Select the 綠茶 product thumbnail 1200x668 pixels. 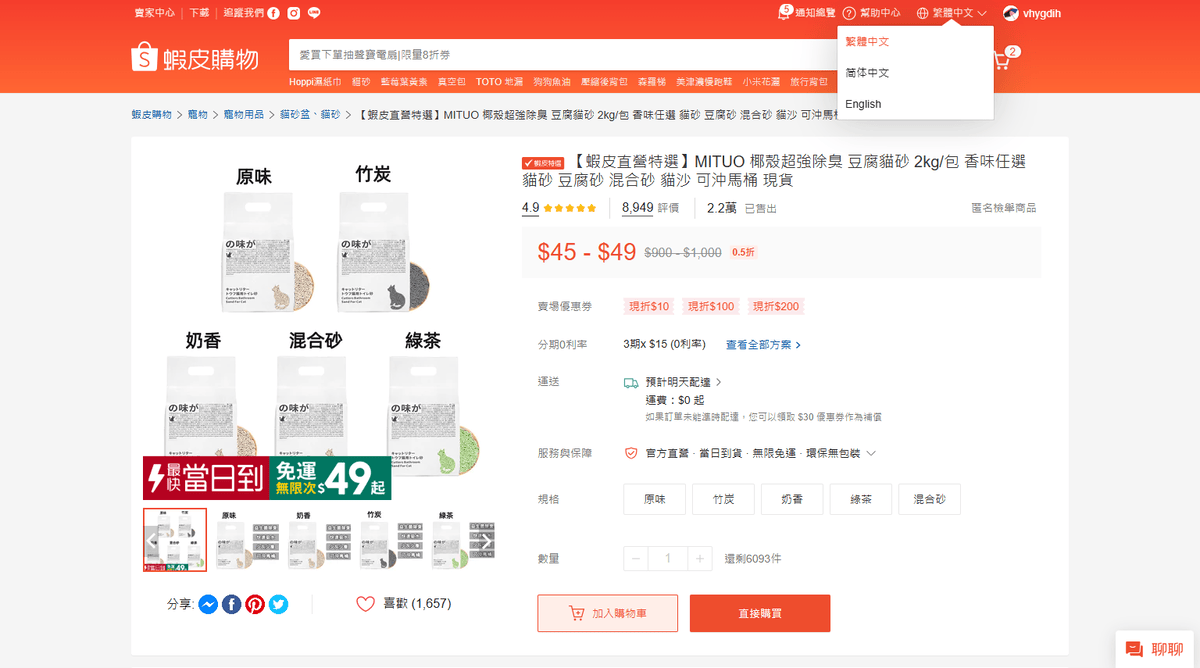point(464,540)
